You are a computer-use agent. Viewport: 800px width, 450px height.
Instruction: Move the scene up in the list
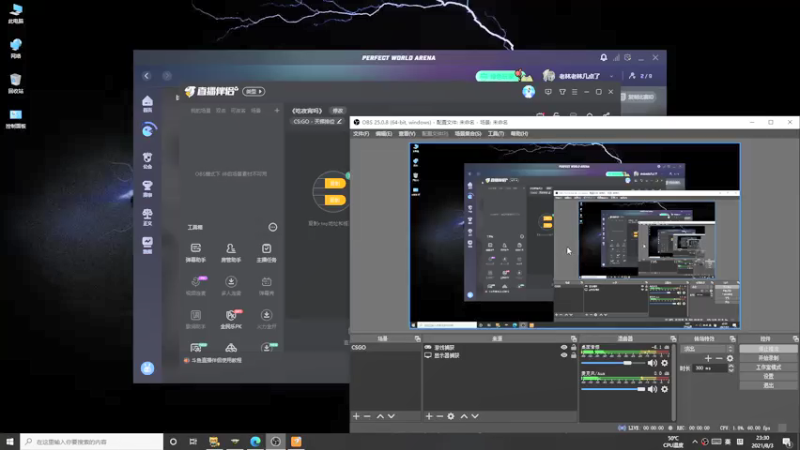380,416
